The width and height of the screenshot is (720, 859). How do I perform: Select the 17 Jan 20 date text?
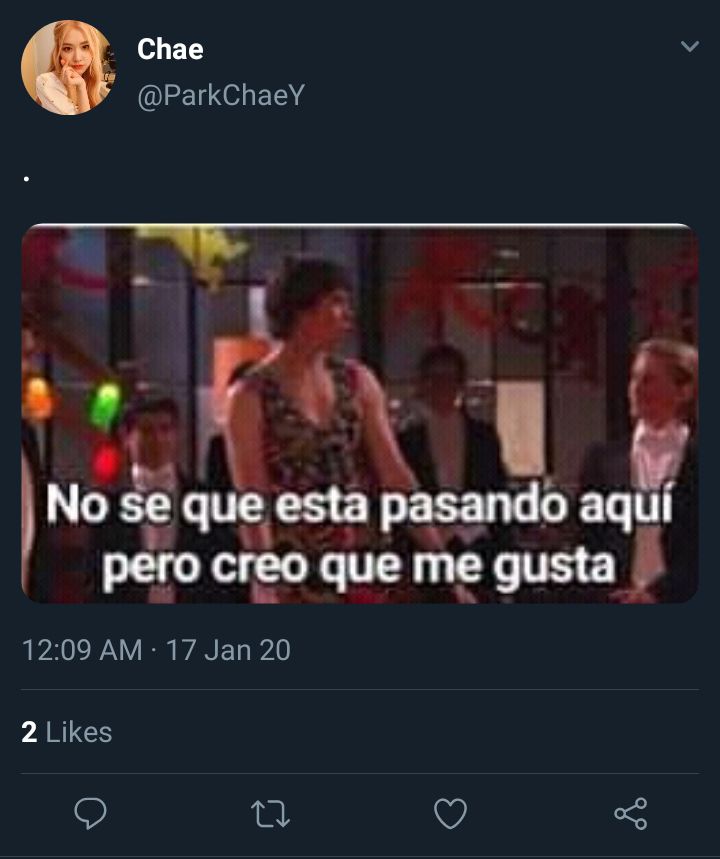228,650
